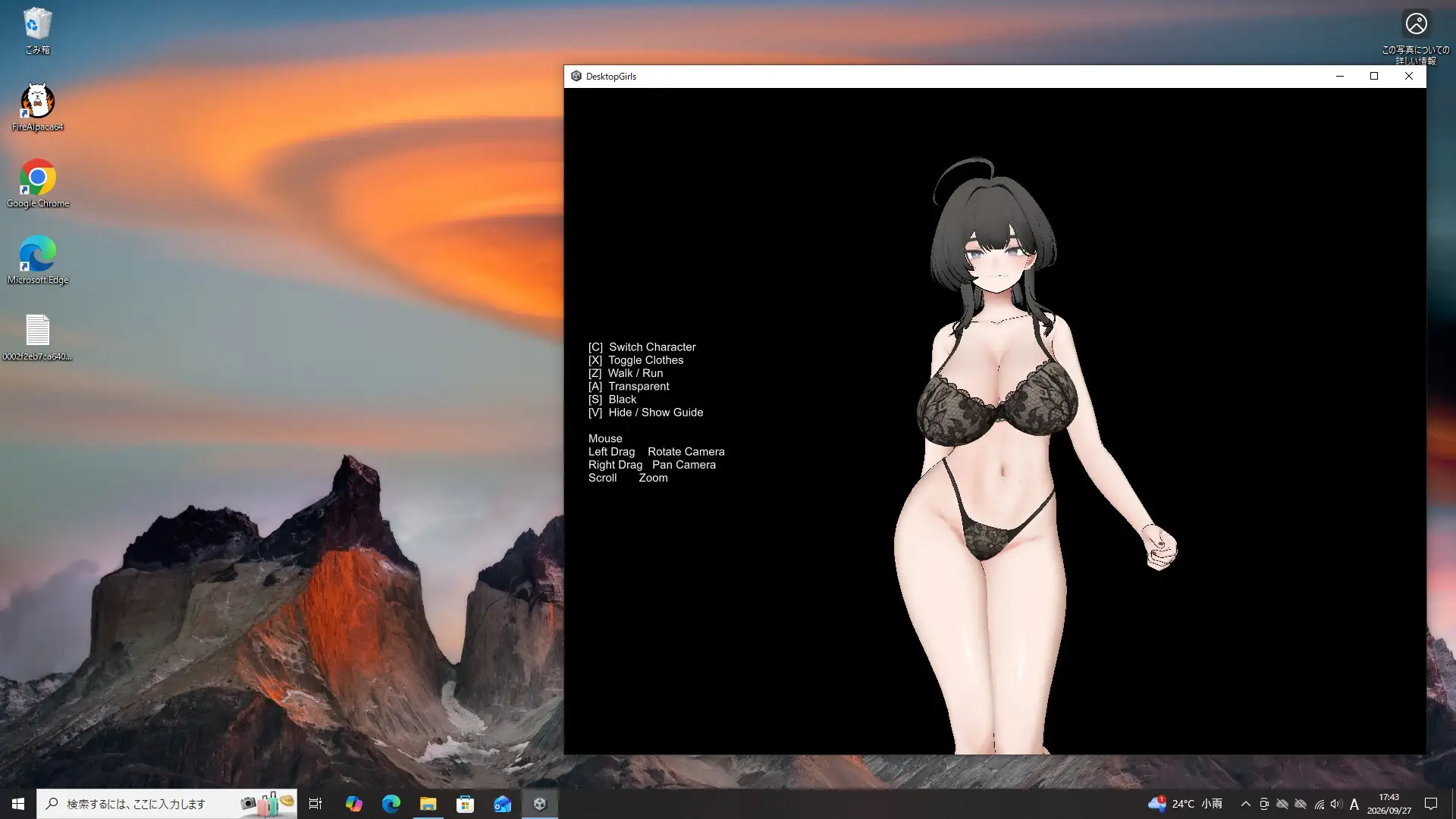Open the Windows Start menu

(x=18, y=804)
